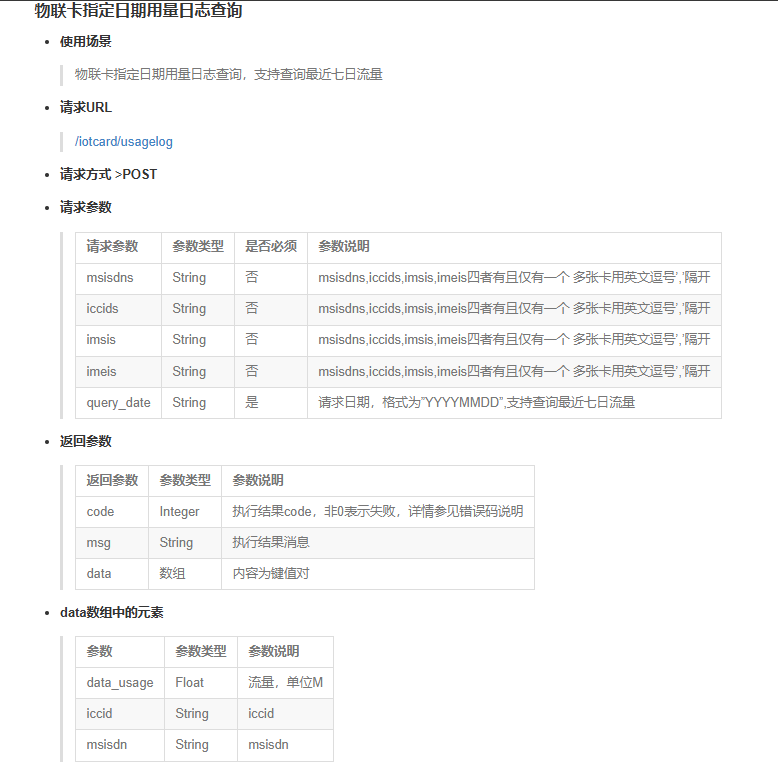Click the 是否必须 column header
Viewport: 778px width, 770px height.
click(270, 247)
